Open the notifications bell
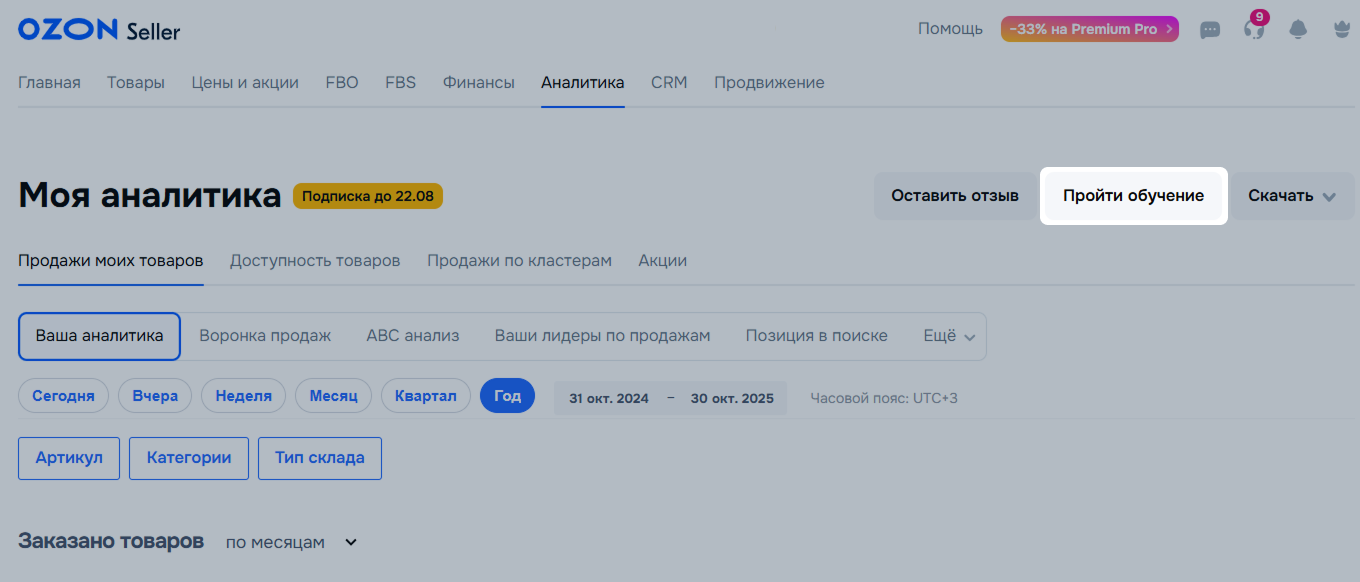 (x=1298, y=30)
